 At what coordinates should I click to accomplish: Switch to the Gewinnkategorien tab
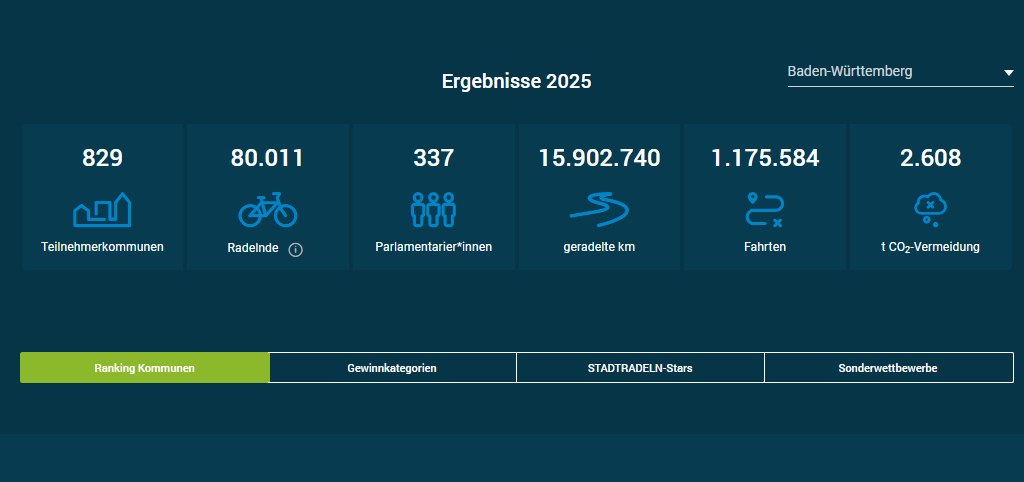pyautogui.click(x=392, y=368)
